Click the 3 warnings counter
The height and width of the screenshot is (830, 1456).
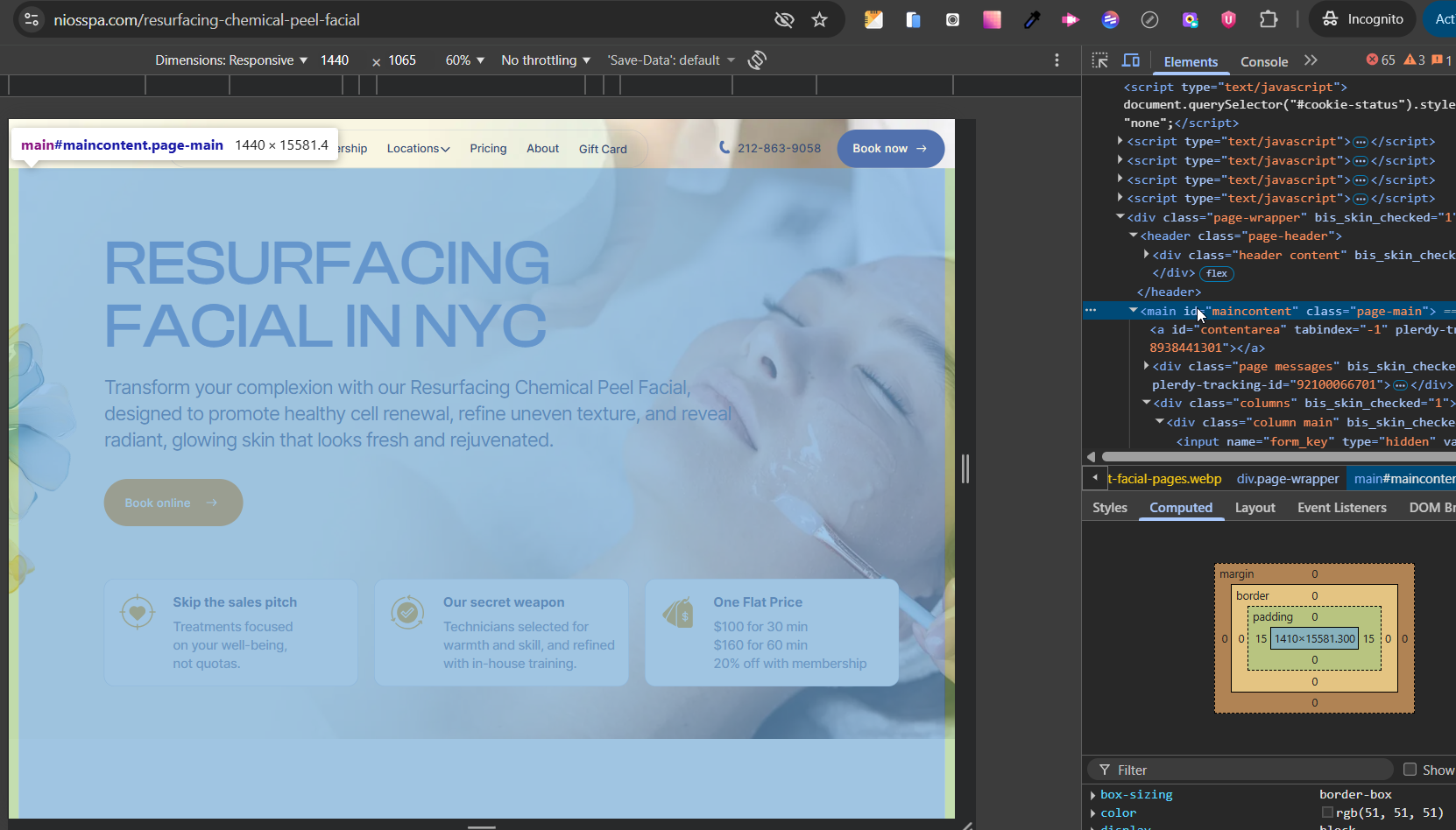[x=1414, y=60]
